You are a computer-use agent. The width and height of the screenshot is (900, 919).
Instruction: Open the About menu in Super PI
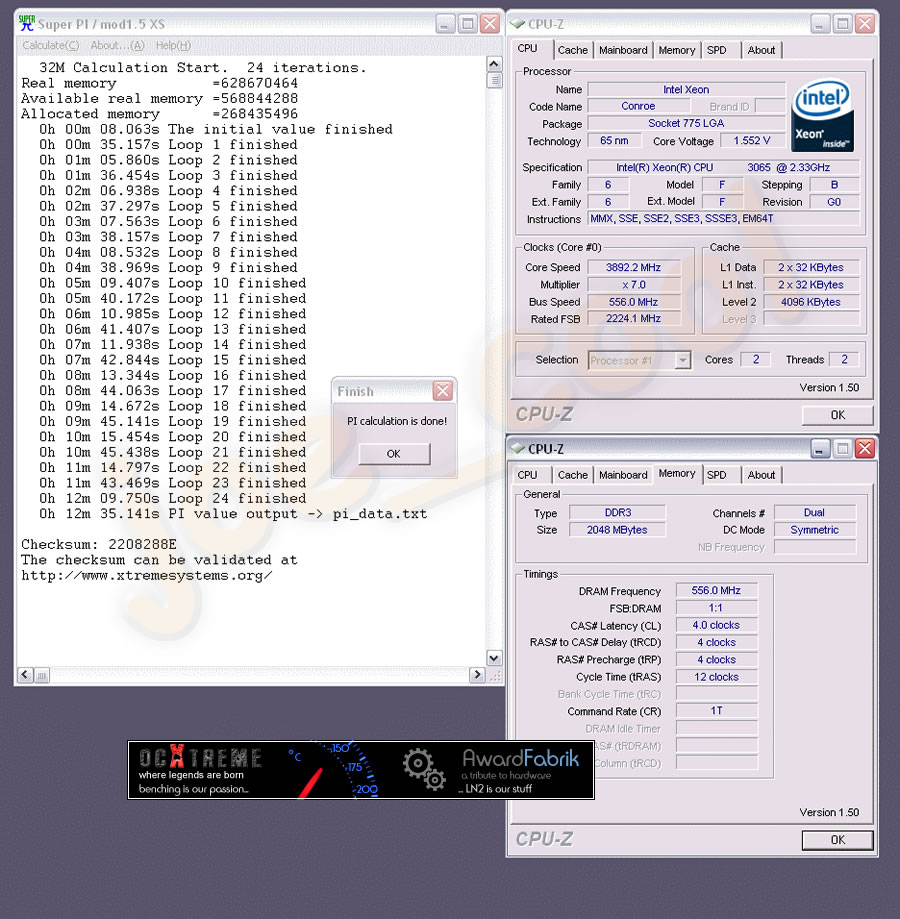117,45
